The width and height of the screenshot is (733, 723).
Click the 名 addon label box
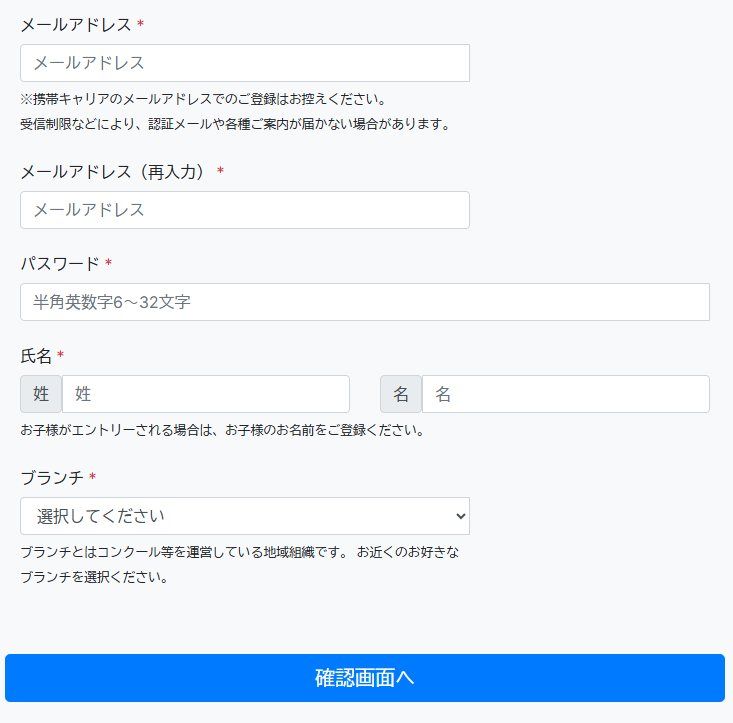tap(401, 394)
